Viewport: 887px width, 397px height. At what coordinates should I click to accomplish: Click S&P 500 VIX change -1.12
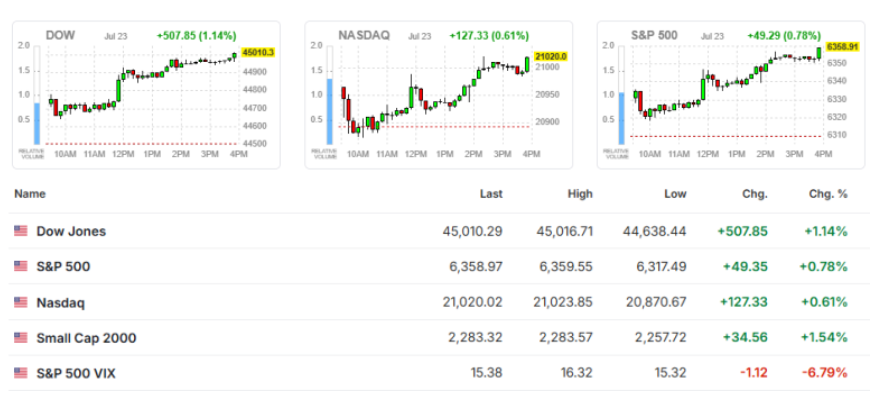point(753,373)
